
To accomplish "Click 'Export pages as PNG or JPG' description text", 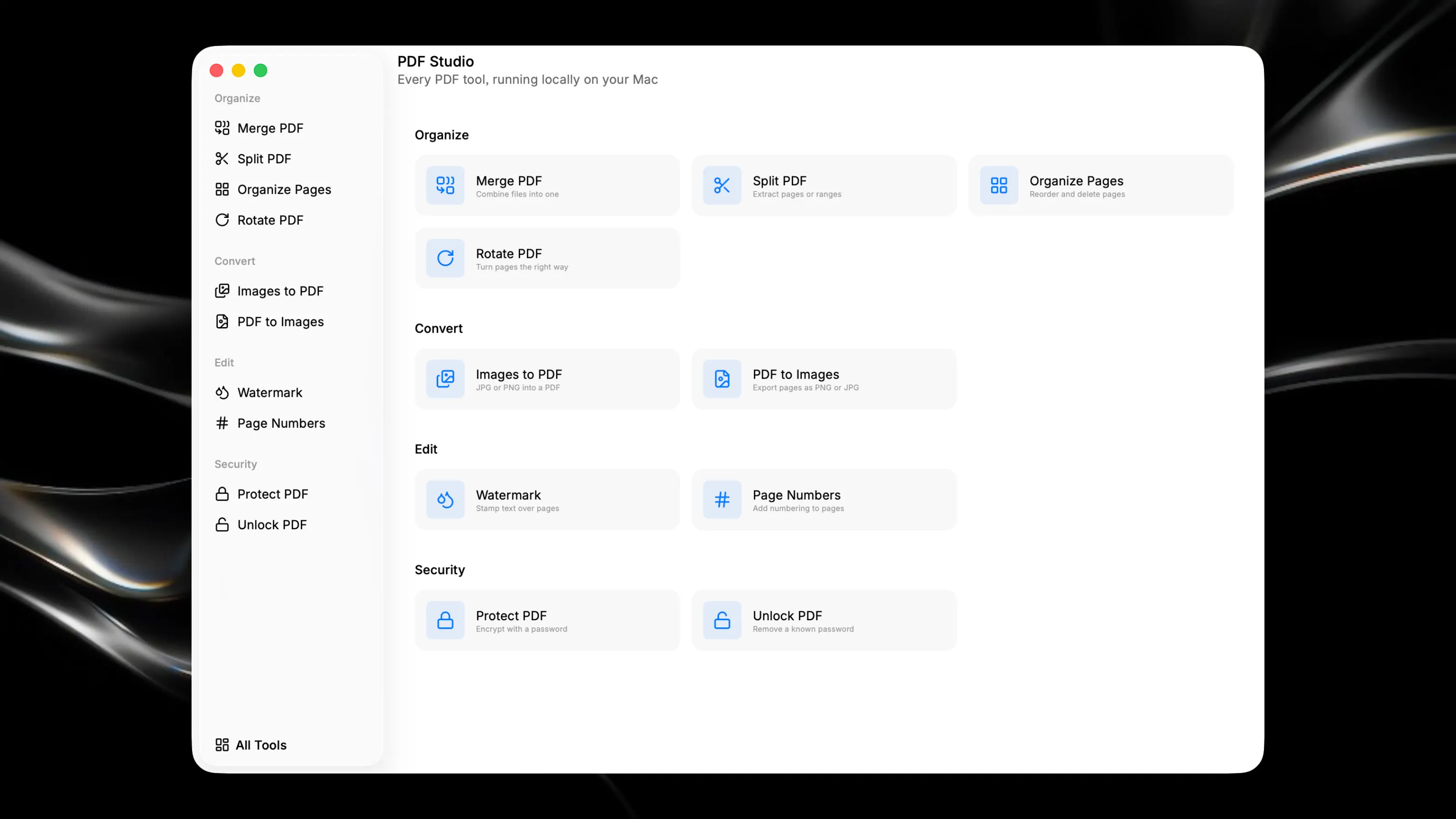I will pos(805,388).
